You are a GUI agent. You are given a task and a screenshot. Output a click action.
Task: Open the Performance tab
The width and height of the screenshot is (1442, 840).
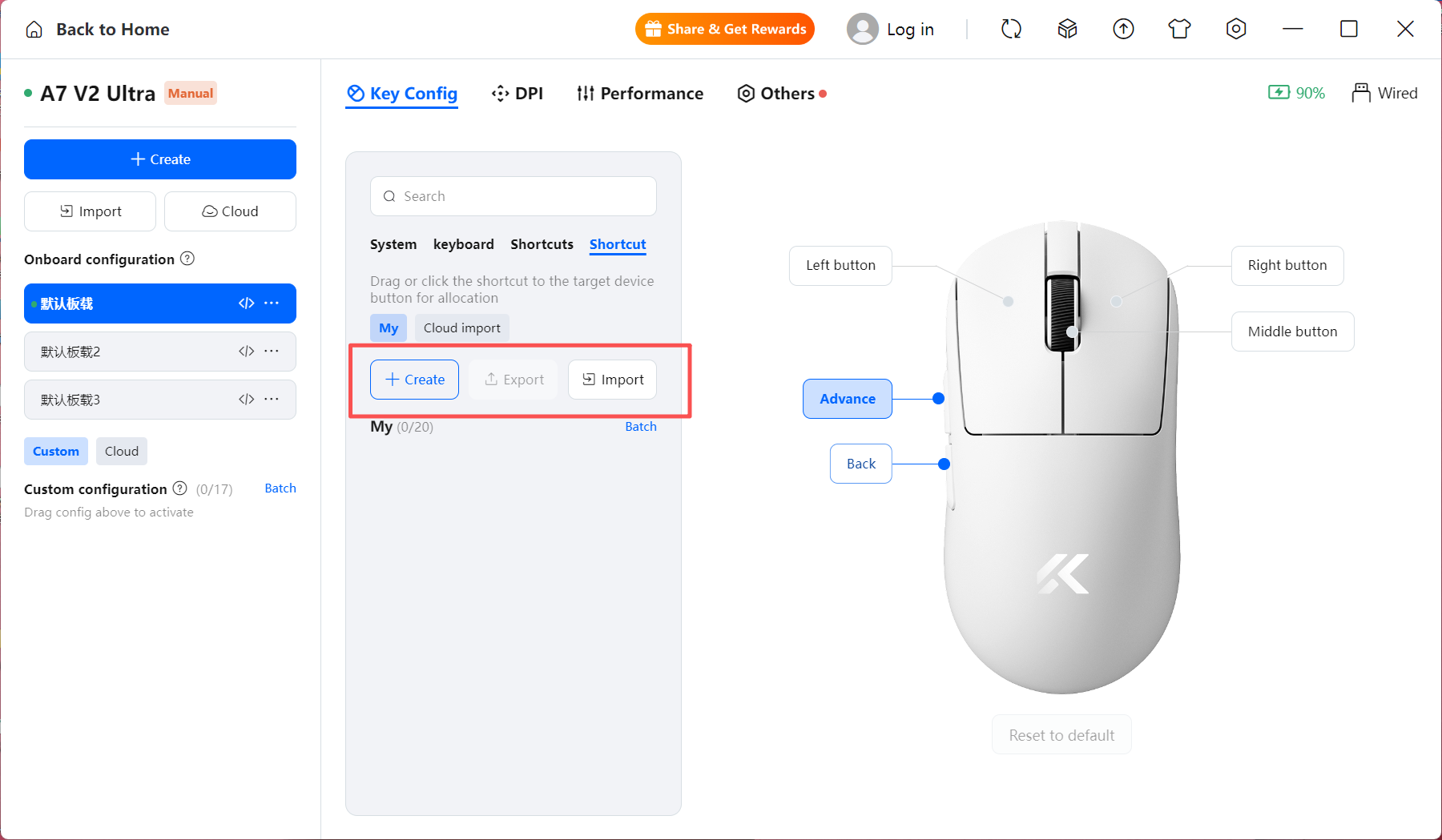640,94
